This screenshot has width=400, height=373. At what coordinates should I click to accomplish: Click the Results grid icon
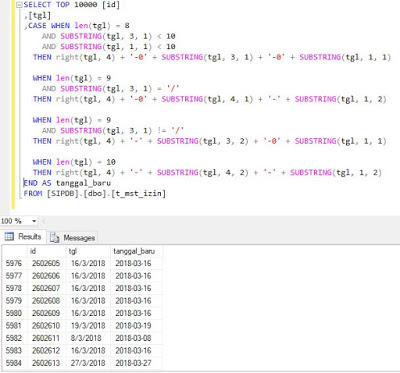[x=9, y=237]
